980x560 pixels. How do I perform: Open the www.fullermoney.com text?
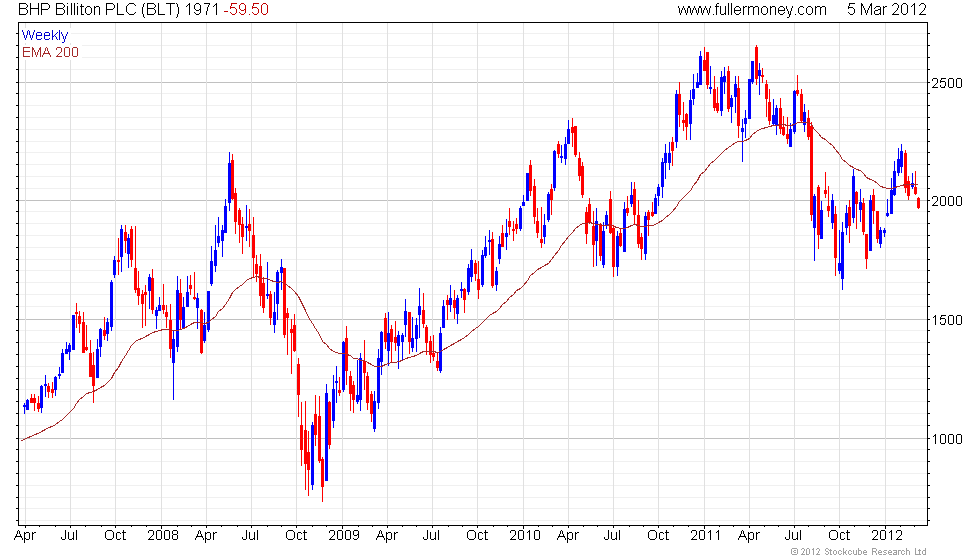click(x=752, y=9)
